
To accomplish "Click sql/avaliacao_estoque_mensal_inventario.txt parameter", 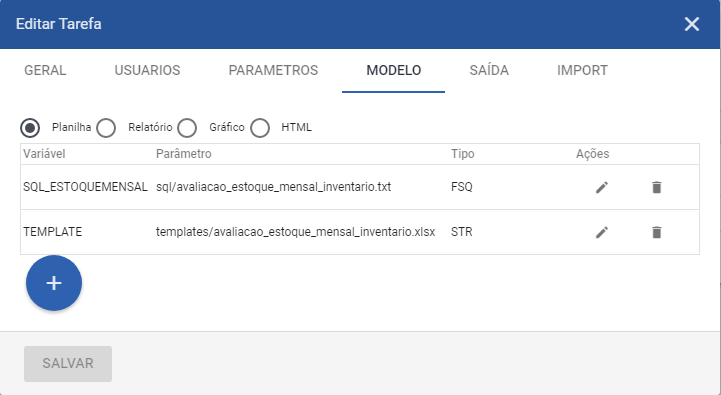I will (x=274, y=187).
